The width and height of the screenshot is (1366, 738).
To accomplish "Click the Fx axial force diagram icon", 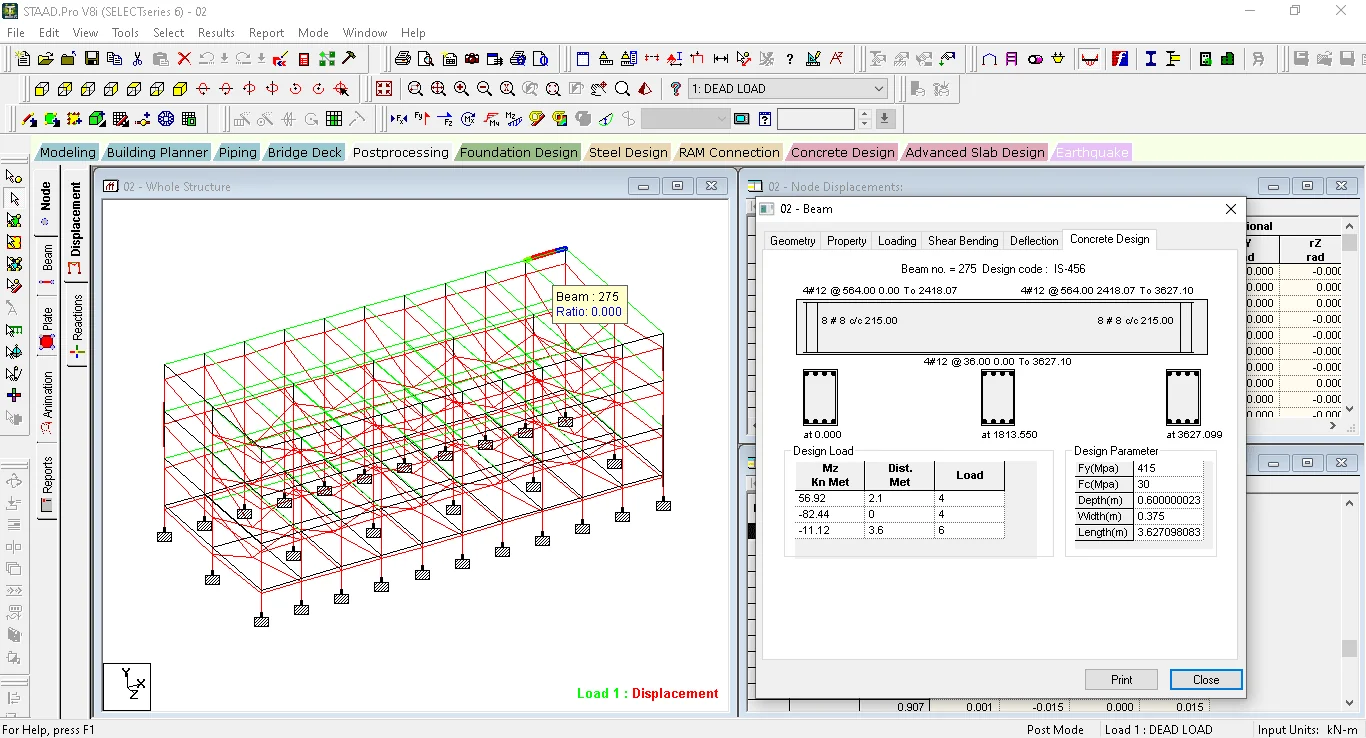I will tap(398, 119).
